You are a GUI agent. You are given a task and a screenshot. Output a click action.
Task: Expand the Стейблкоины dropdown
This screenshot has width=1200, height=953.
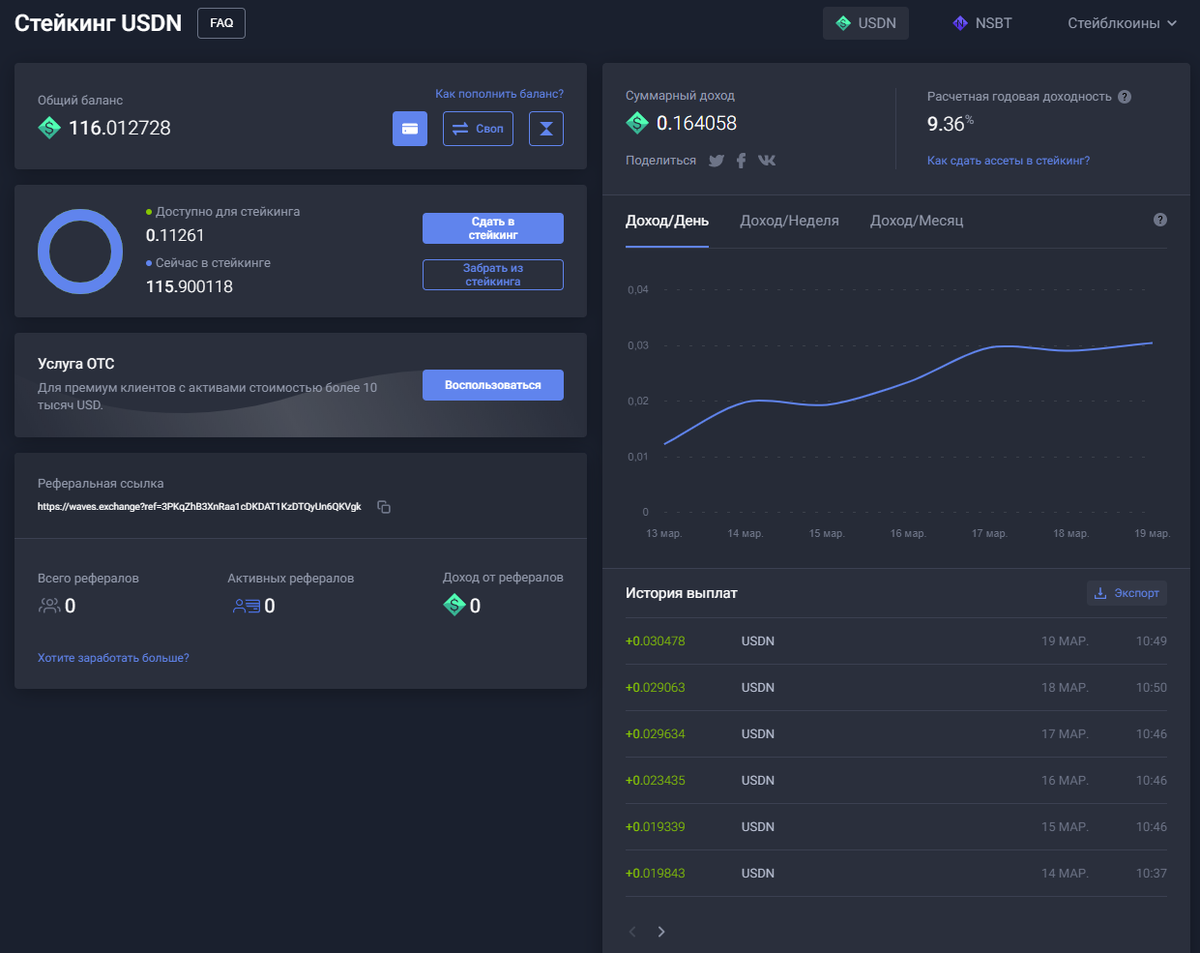coord(1122,23)
